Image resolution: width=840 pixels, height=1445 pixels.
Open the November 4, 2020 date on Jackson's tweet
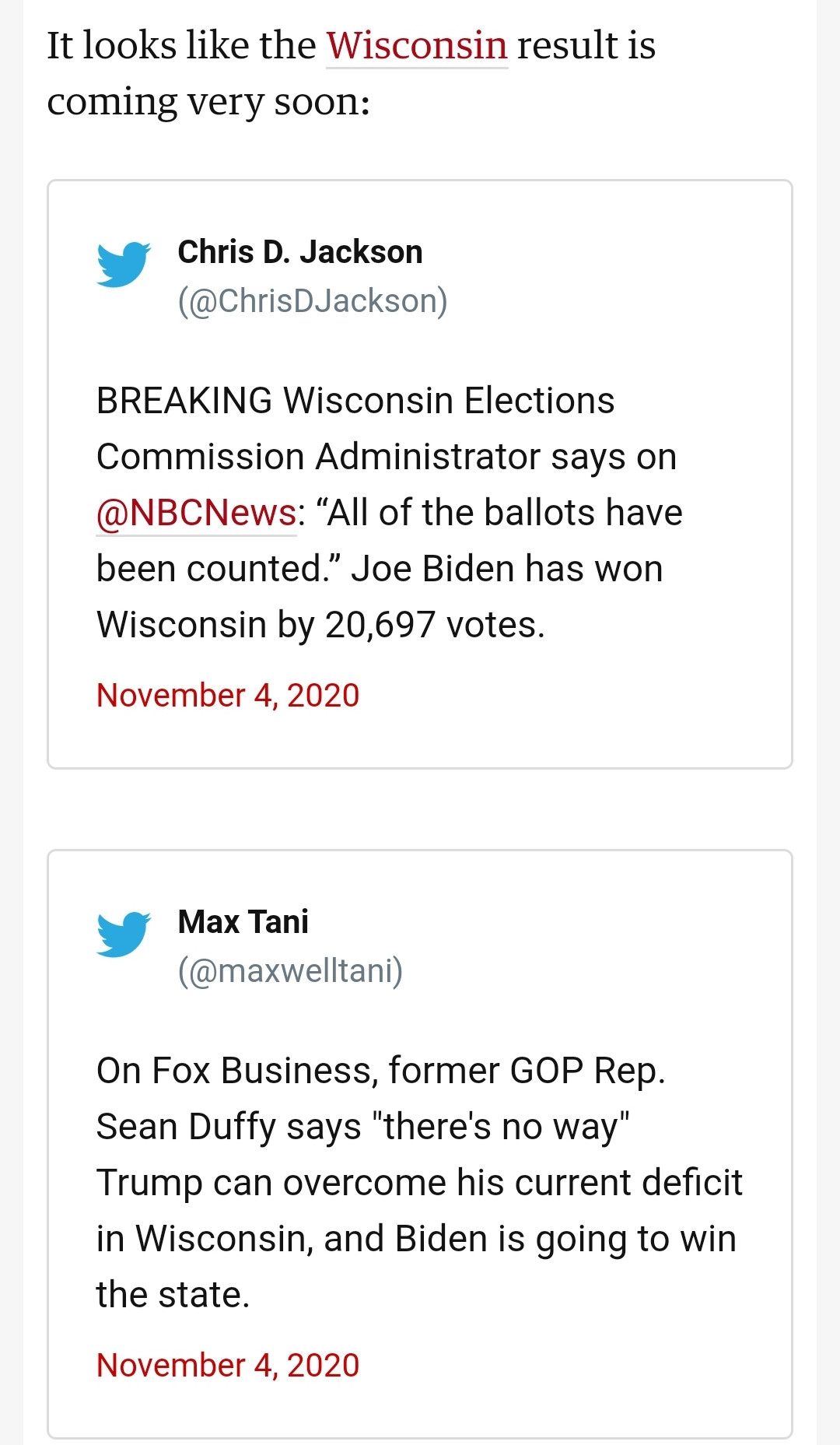[228, 696]
